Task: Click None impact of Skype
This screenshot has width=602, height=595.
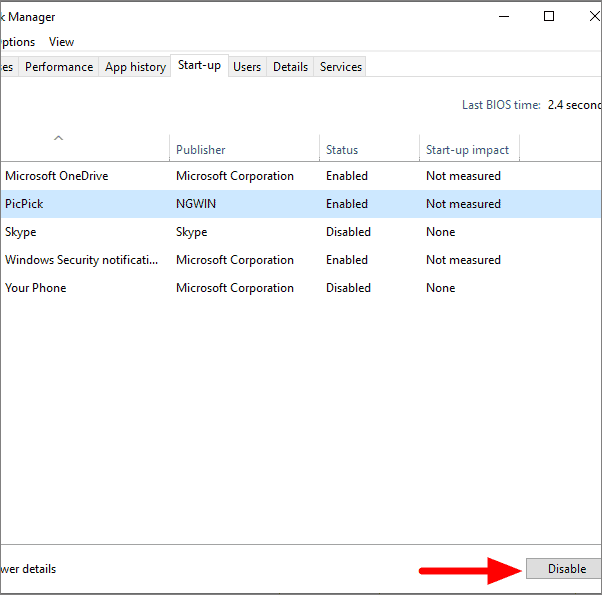Action: pos(441,232)
